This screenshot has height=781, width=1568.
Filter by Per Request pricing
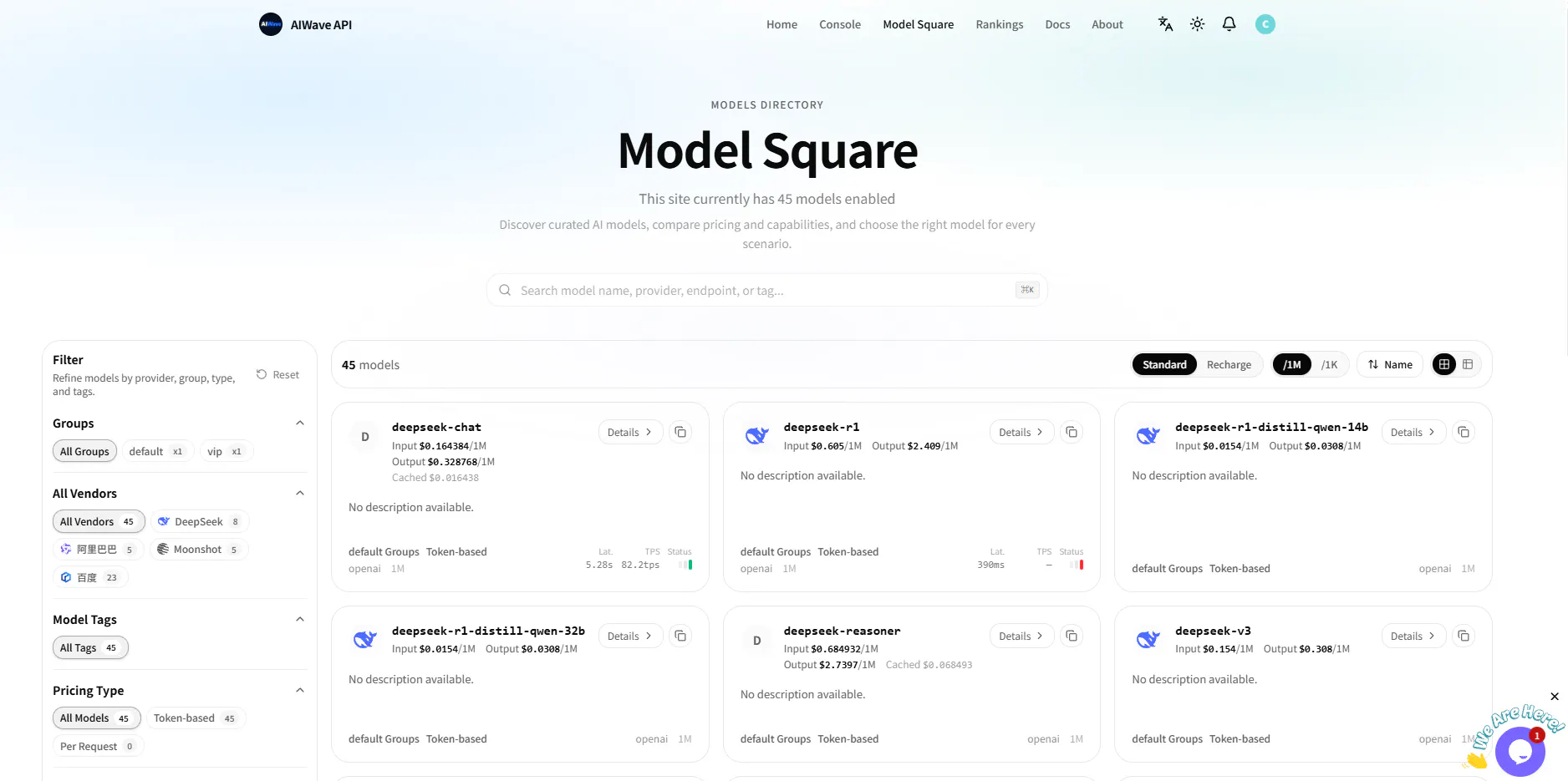[x=98, y=746]
